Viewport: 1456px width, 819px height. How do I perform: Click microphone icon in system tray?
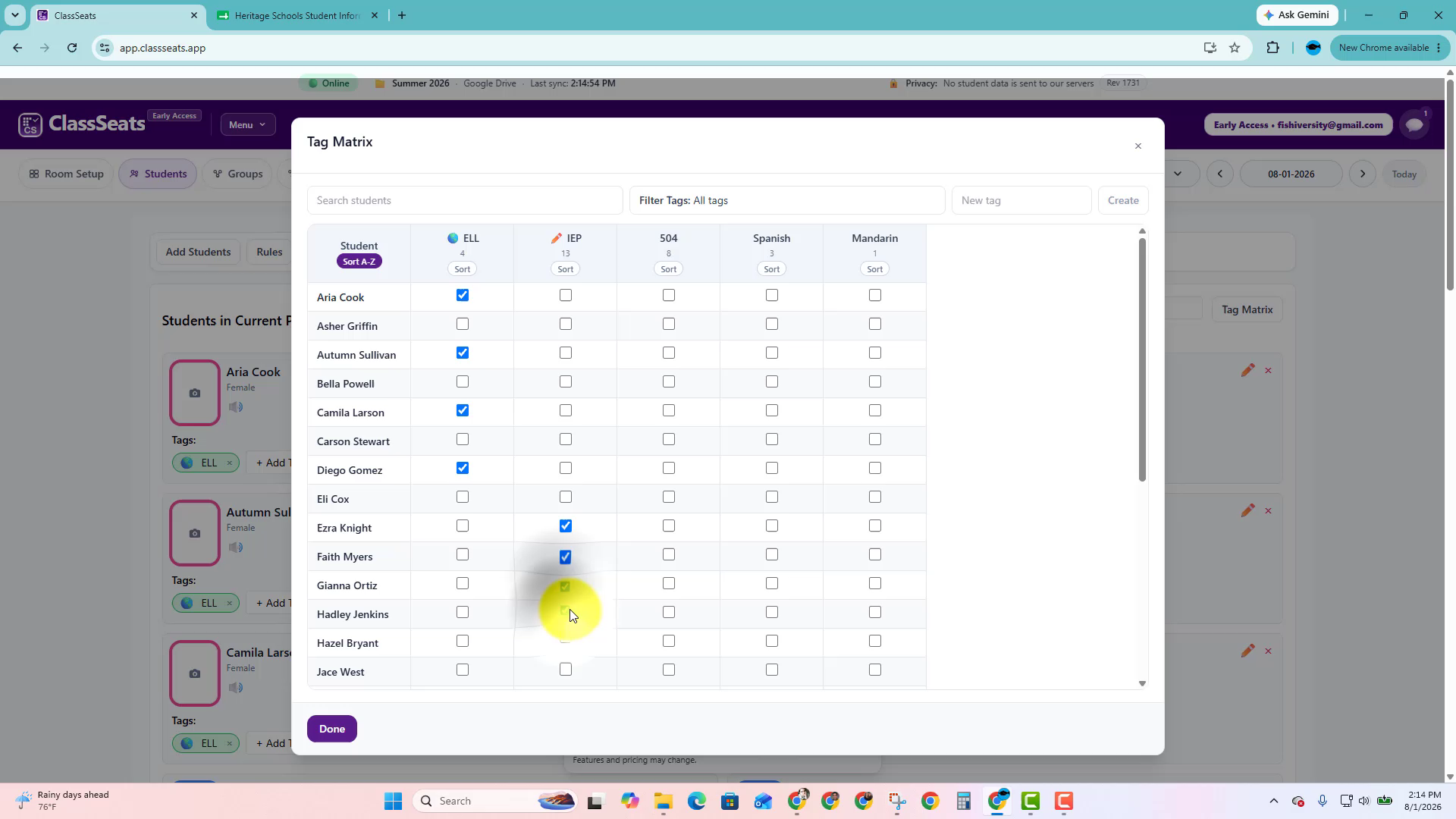(1322, 801)
